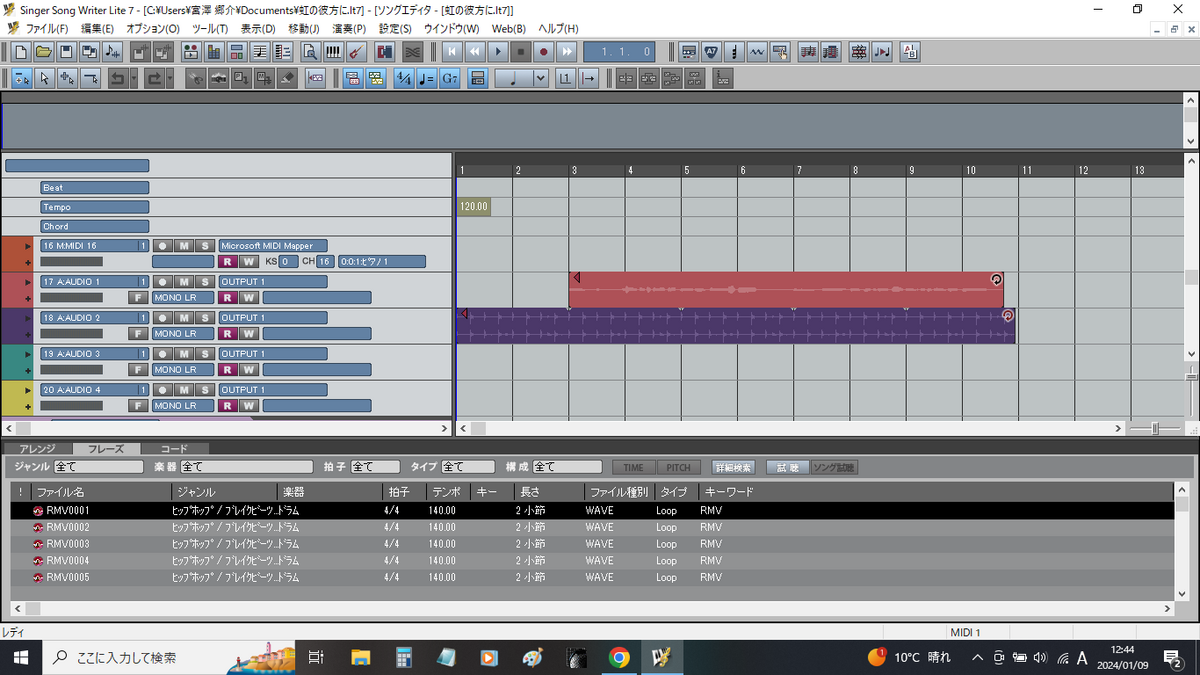Open a song with folder icon
Image resolution: width=1200 pixels, height=675 pixels.
[x=44, y=51]
